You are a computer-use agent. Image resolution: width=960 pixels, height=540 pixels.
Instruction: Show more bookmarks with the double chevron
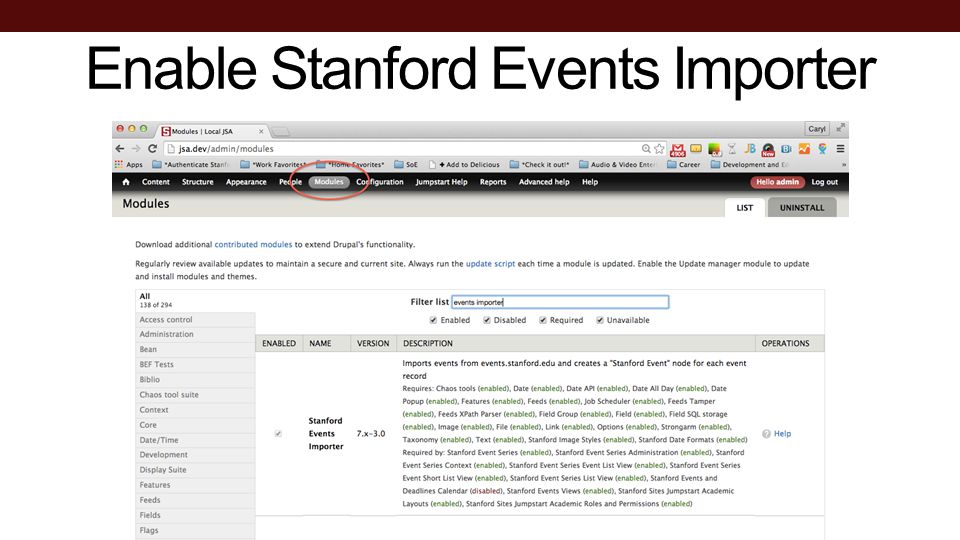point(844,165)
